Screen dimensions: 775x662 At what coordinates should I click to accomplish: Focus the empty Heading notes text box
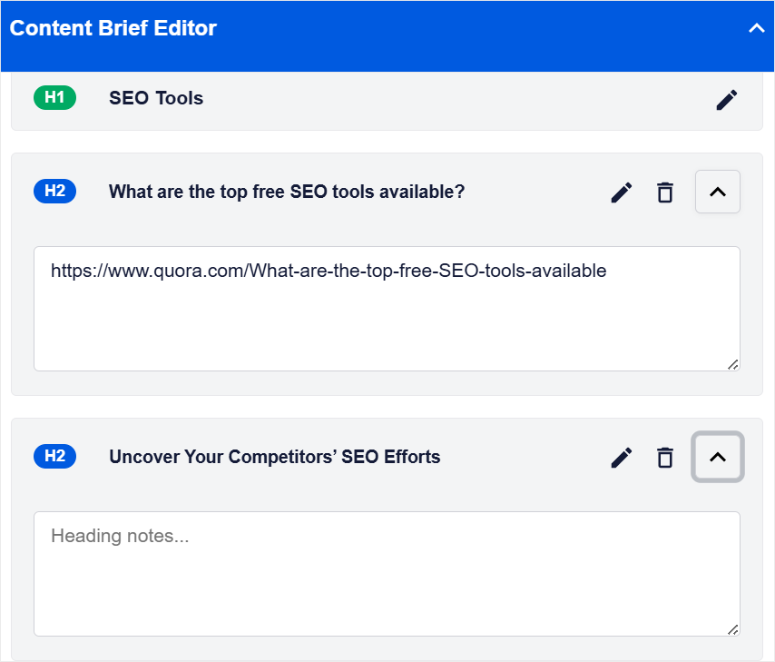tap(386, 573)
